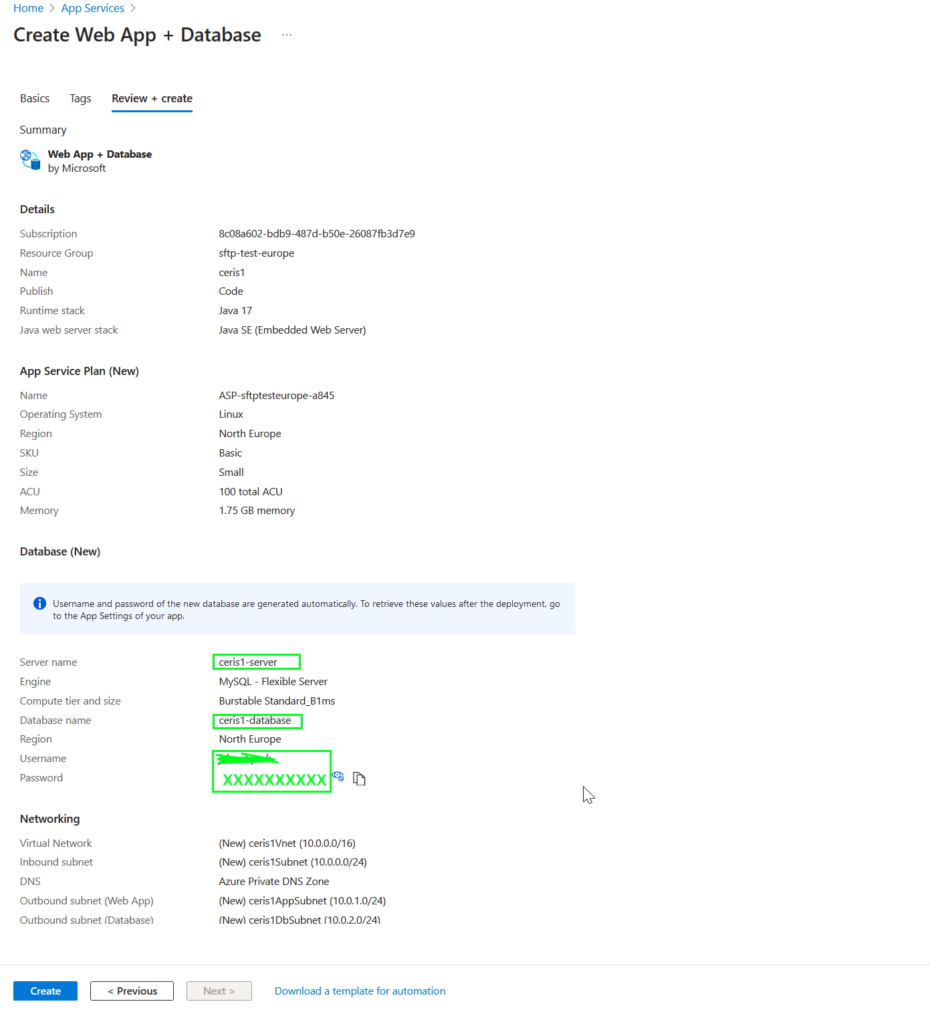Open the App Services breadcrumb link
Image resolution: width=930 pixels, height=1024 pixels.
click(x=93, y=8)
